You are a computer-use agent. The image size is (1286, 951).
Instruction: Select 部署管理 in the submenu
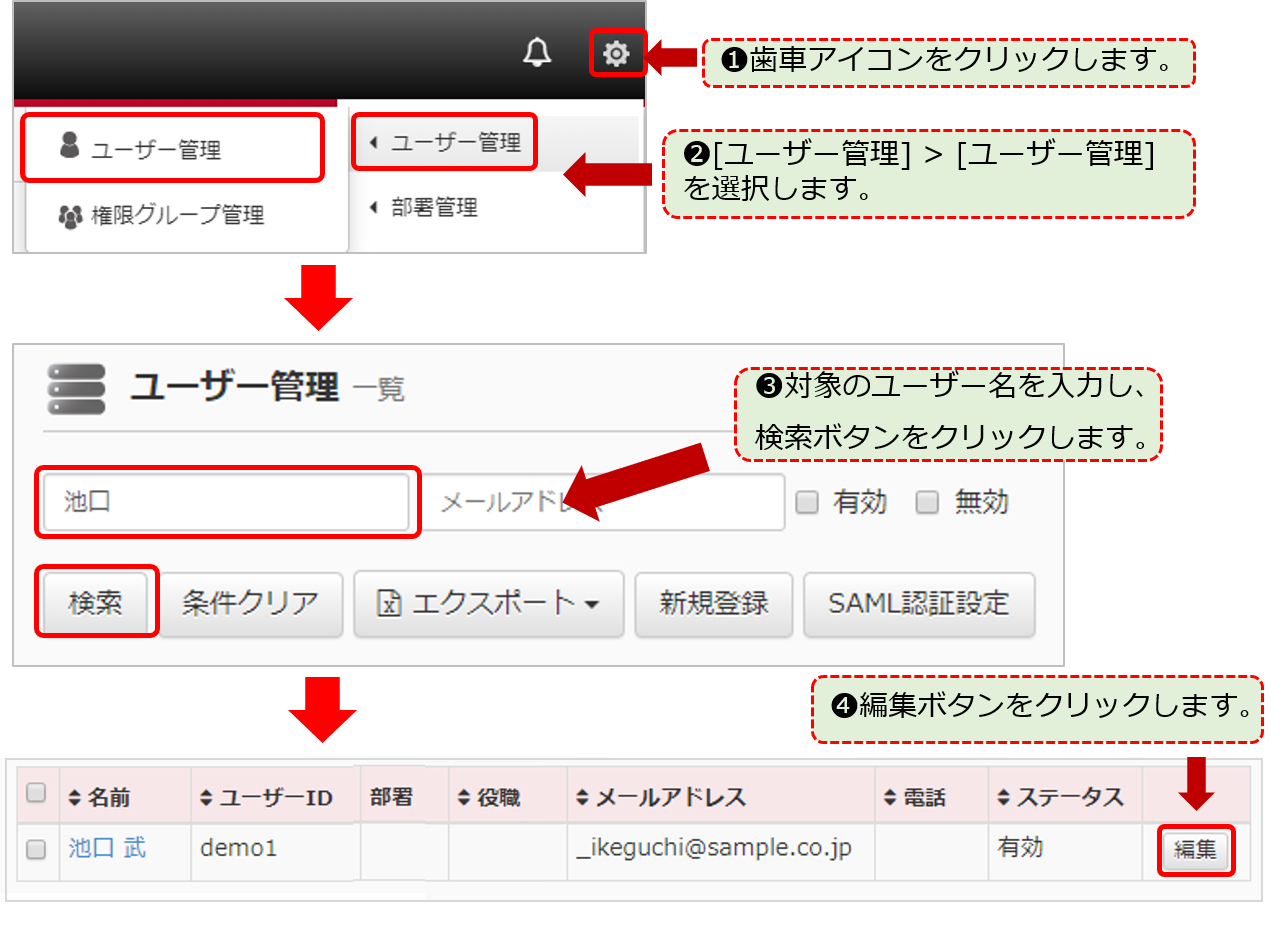434,208
